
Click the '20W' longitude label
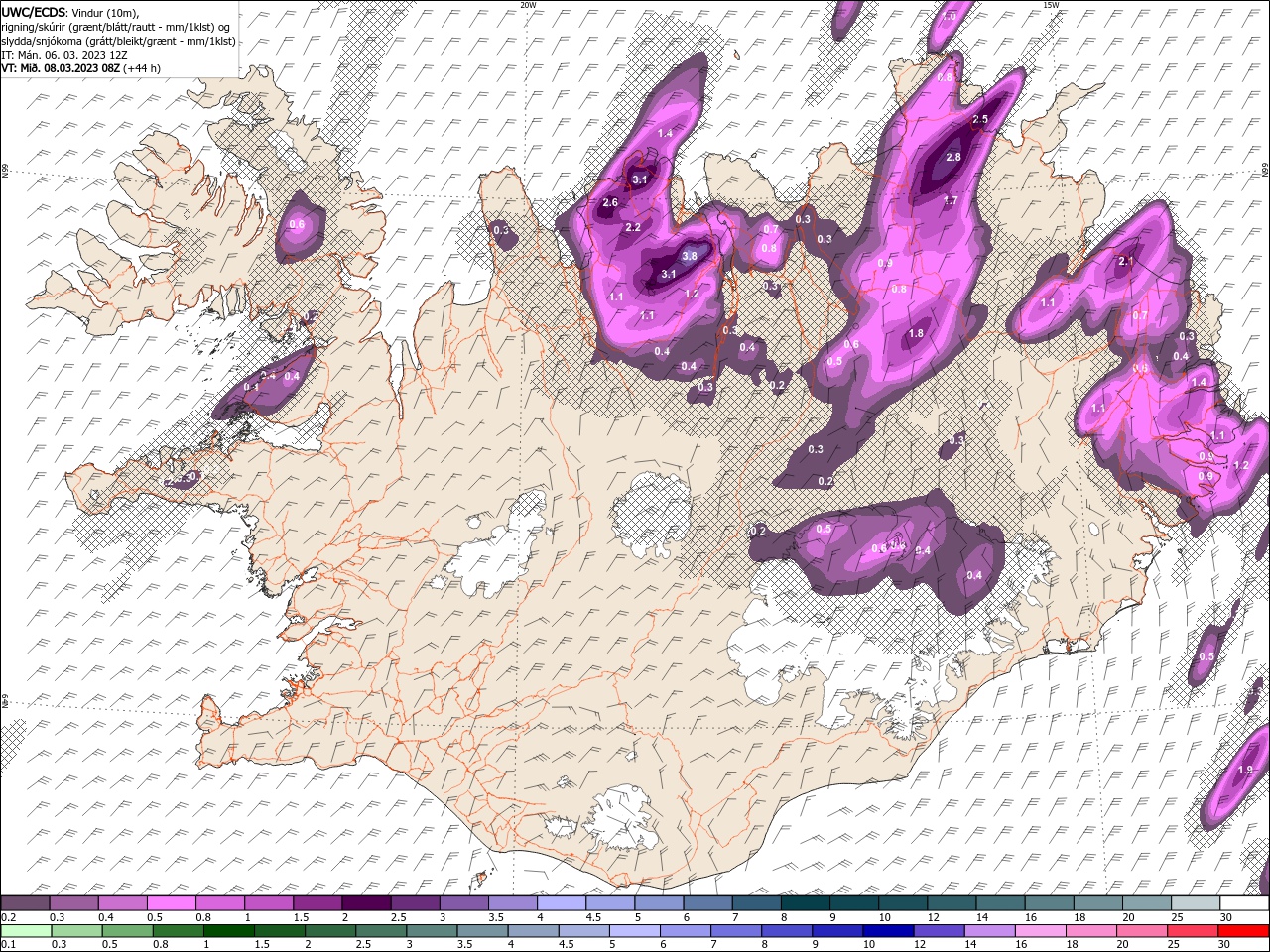tap(528, 5)
